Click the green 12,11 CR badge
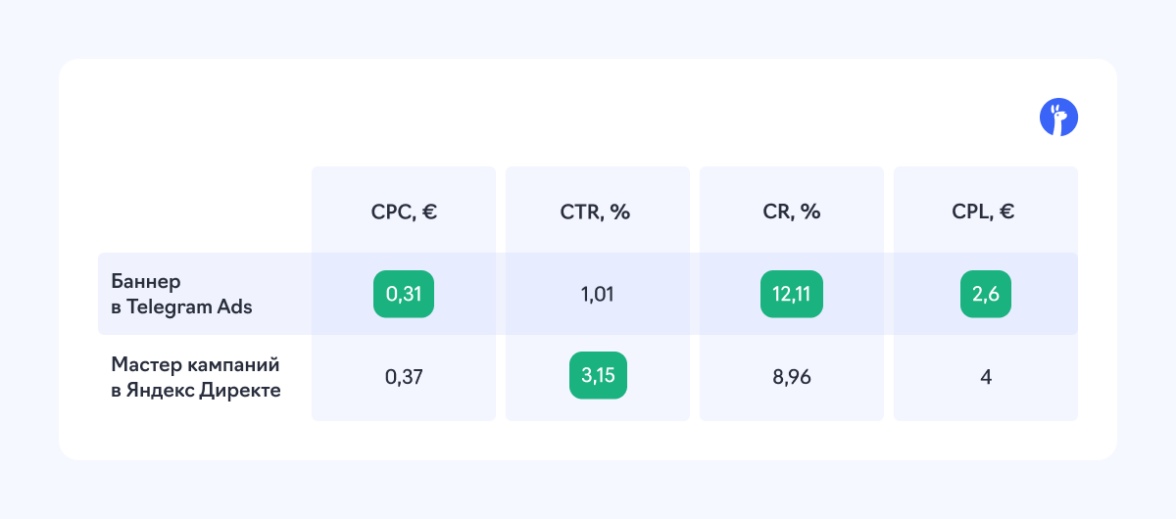This screenshot has height=519, width=1176. (x=791, y=294)
